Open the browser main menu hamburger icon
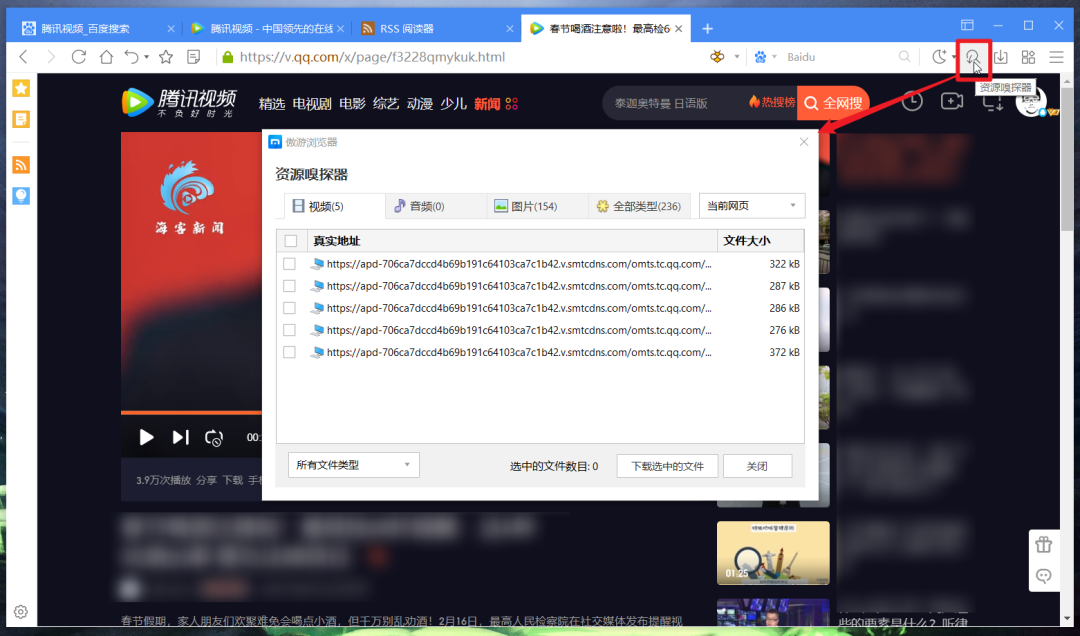 point(1057,57)
